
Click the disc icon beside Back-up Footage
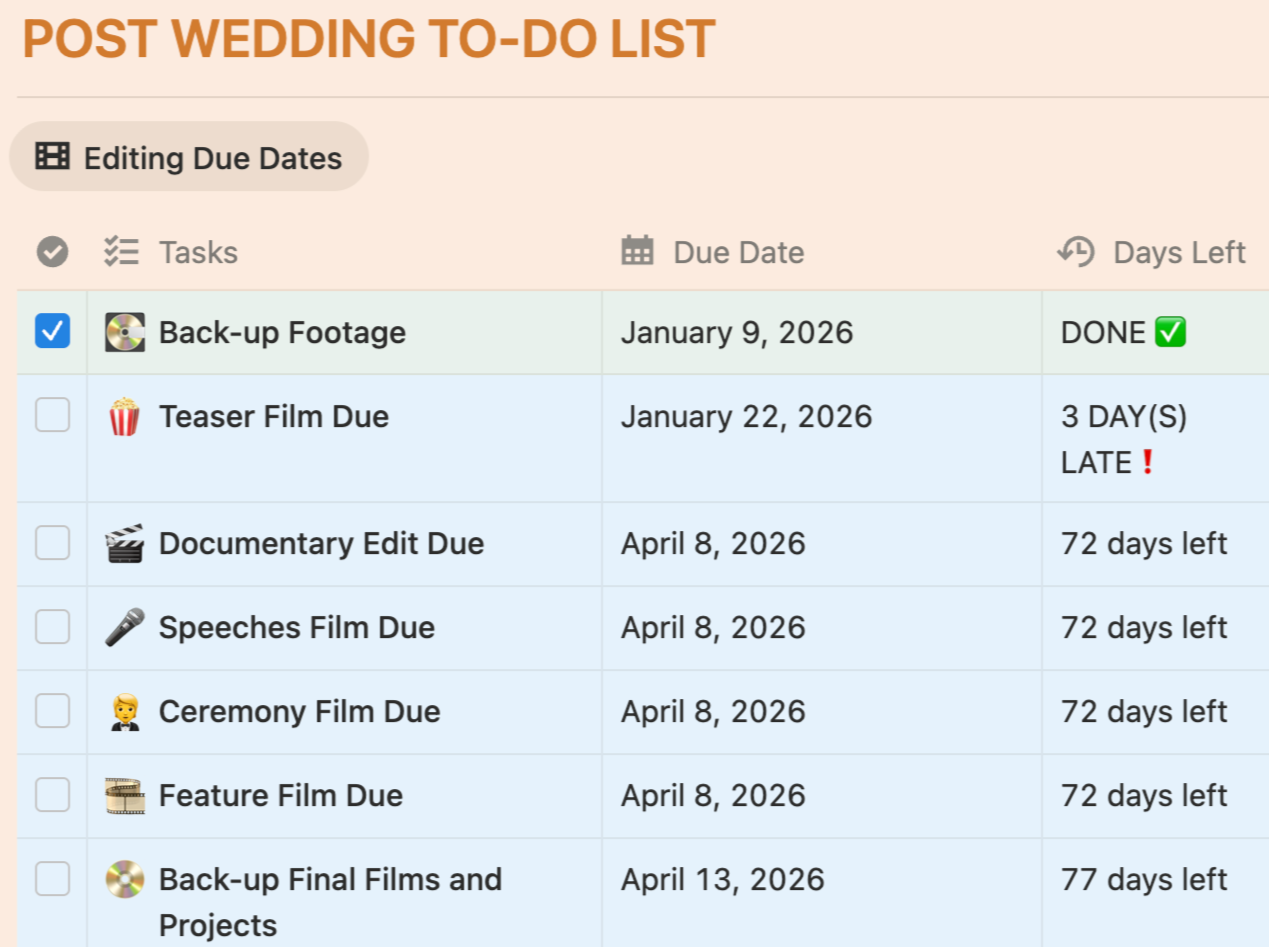[x=125, y=333]
